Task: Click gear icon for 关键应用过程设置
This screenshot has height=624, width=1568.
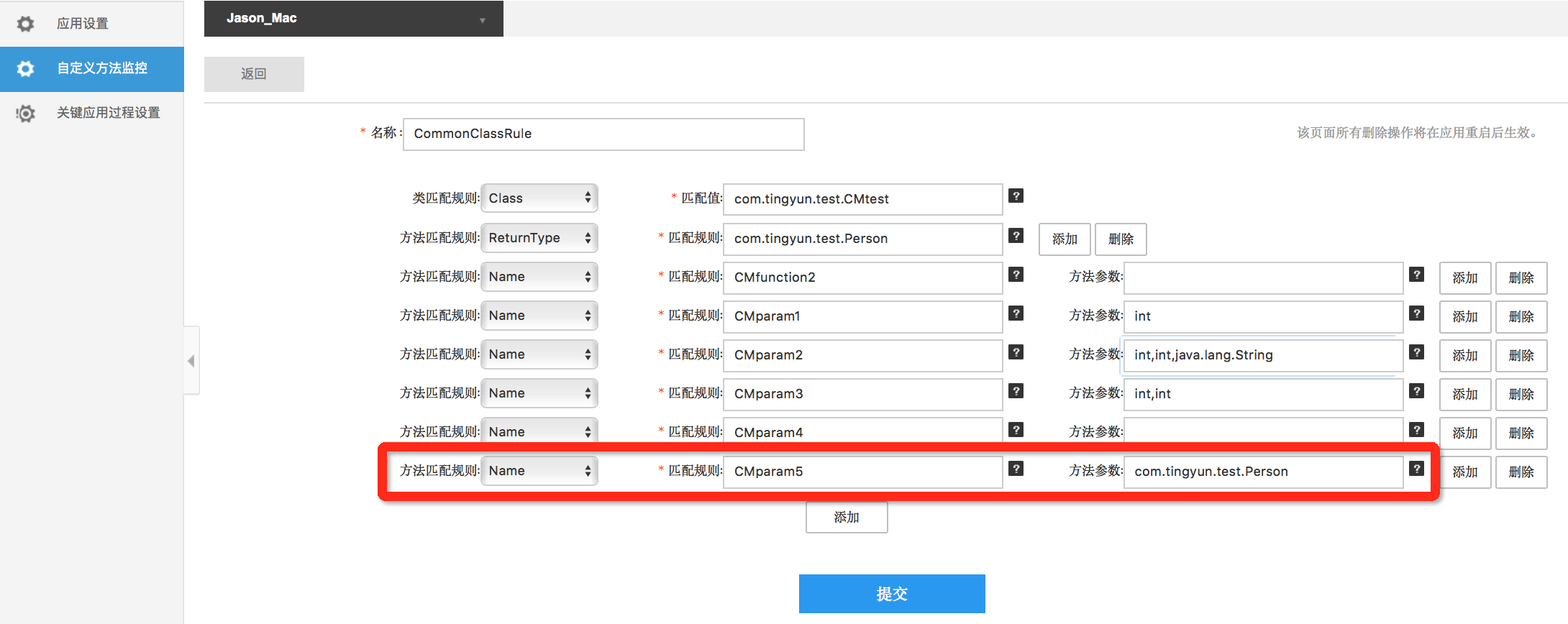Action: coord(25,113)
